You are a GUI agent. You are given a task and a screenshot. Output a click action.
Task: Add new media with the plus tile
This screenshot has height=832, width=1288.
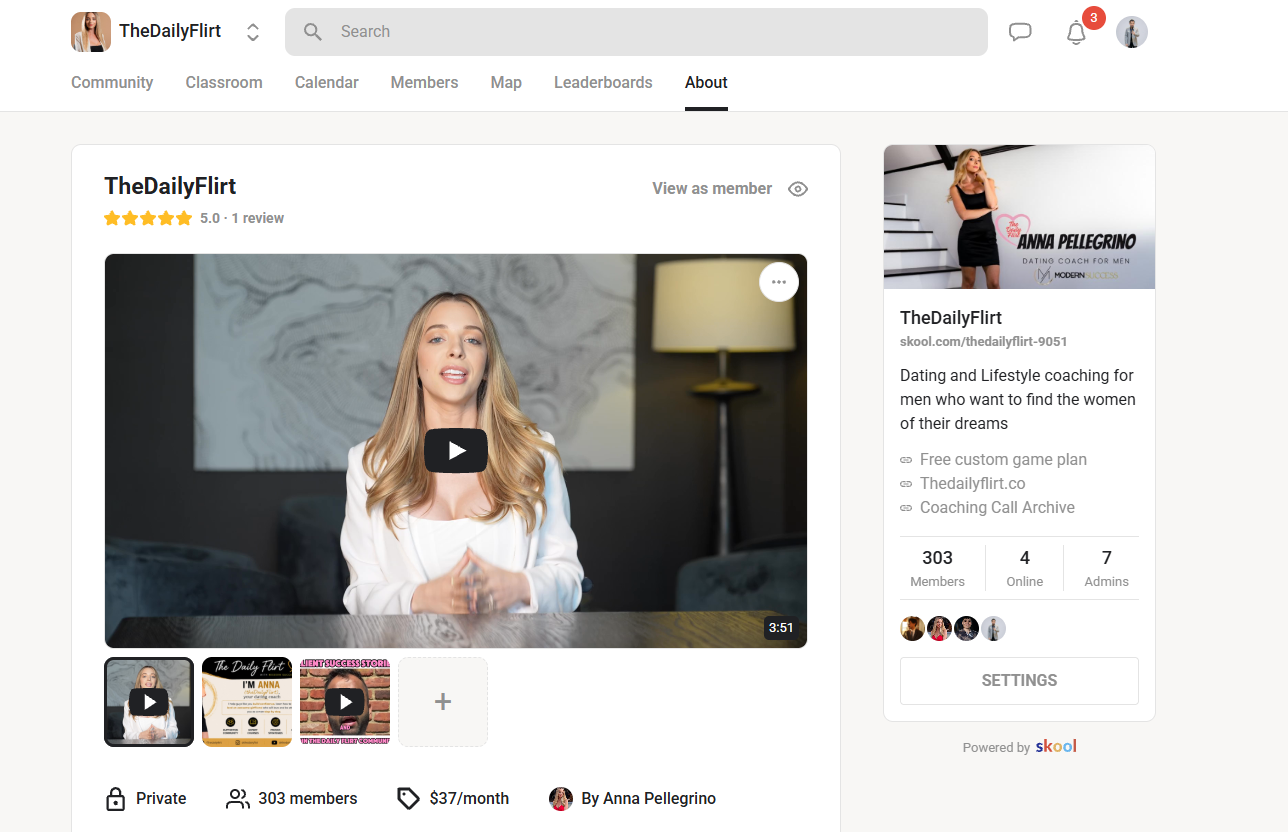click(443, 702)
